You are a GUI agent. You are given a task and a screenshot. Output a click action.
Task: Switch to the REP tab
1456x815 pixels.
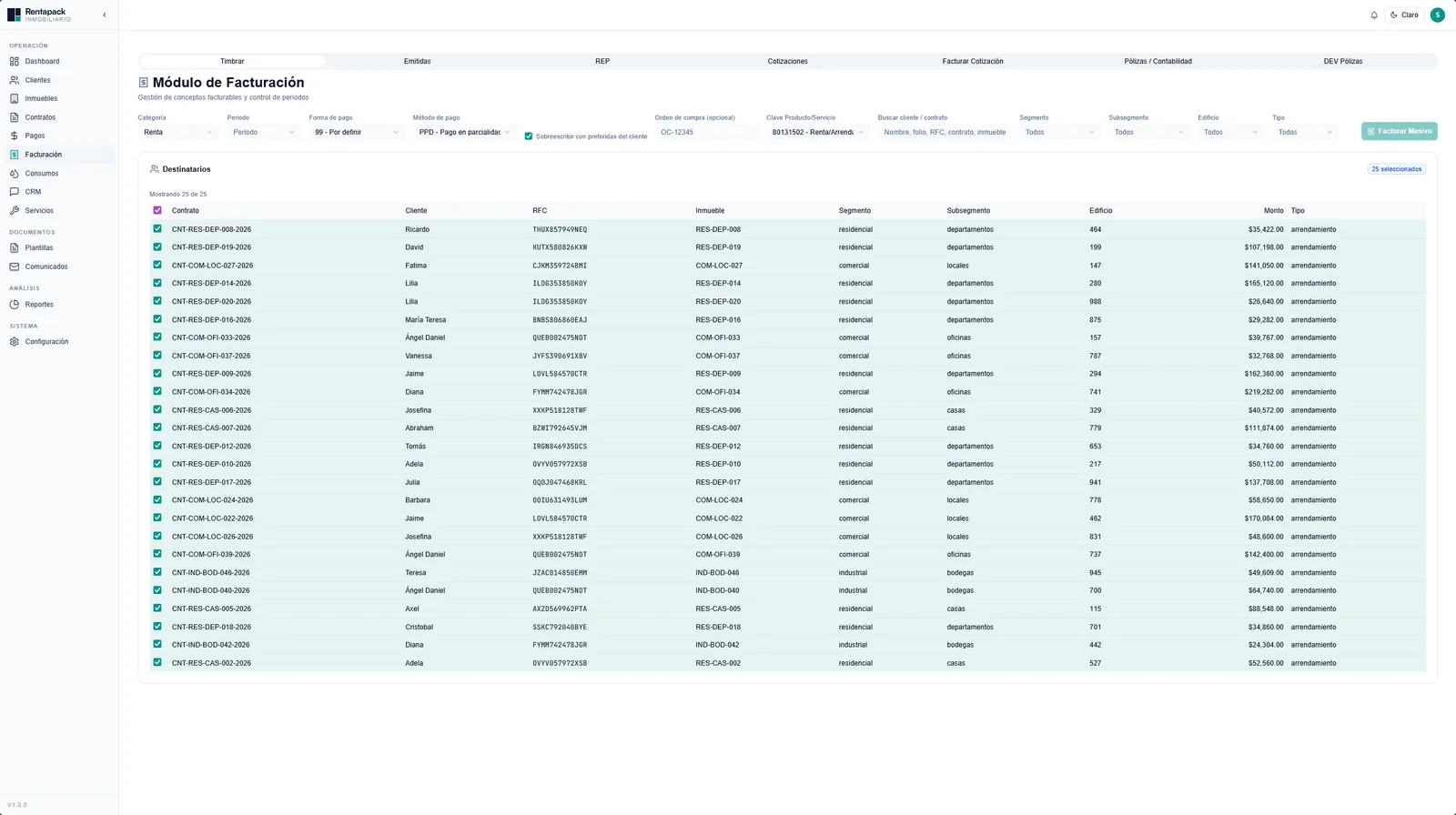point(602,61)
